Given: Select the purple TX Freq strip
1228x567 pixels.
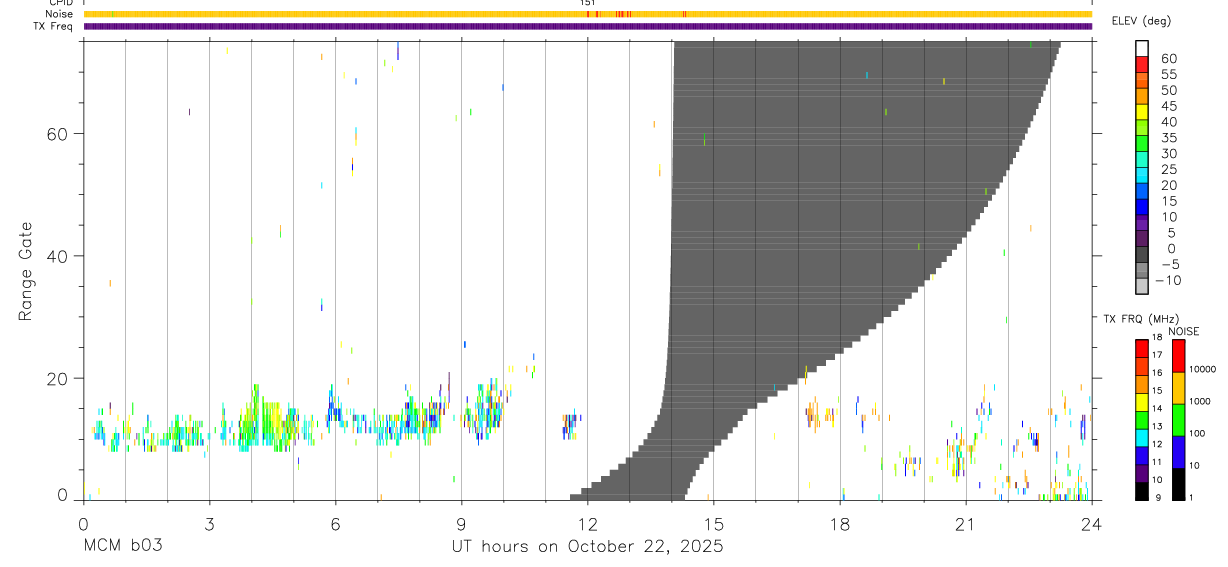Looking at the screenshot, I should pyautogui.click(x=587, y=26).
